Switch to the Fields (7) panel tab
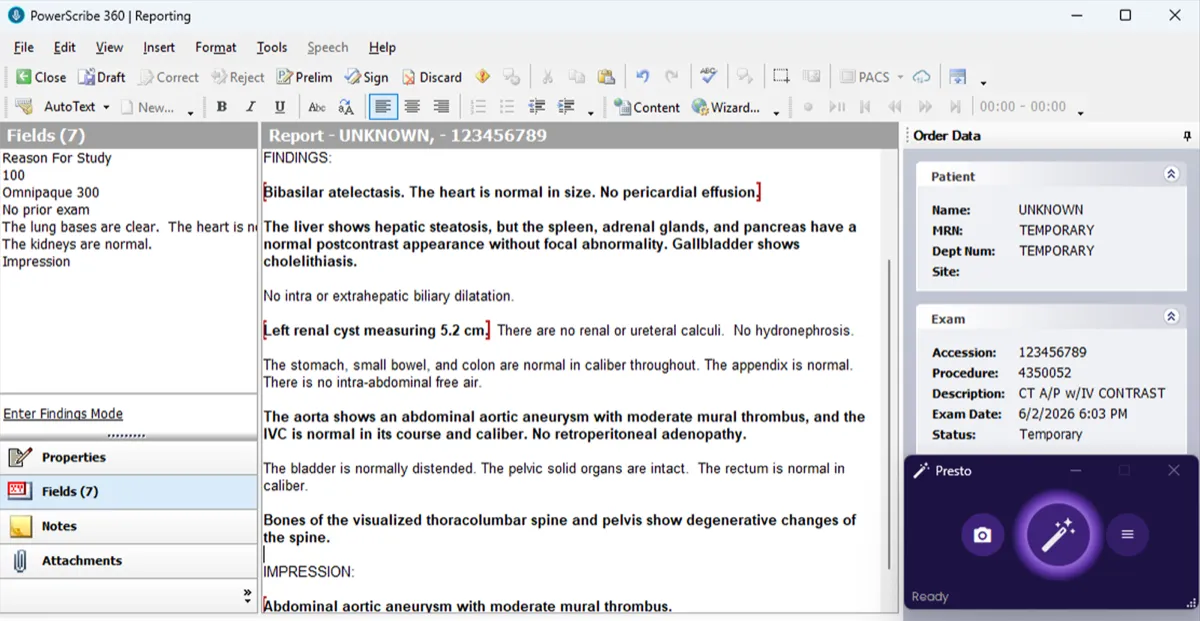Screen dimensions: 1200x621 pos(129,491)
